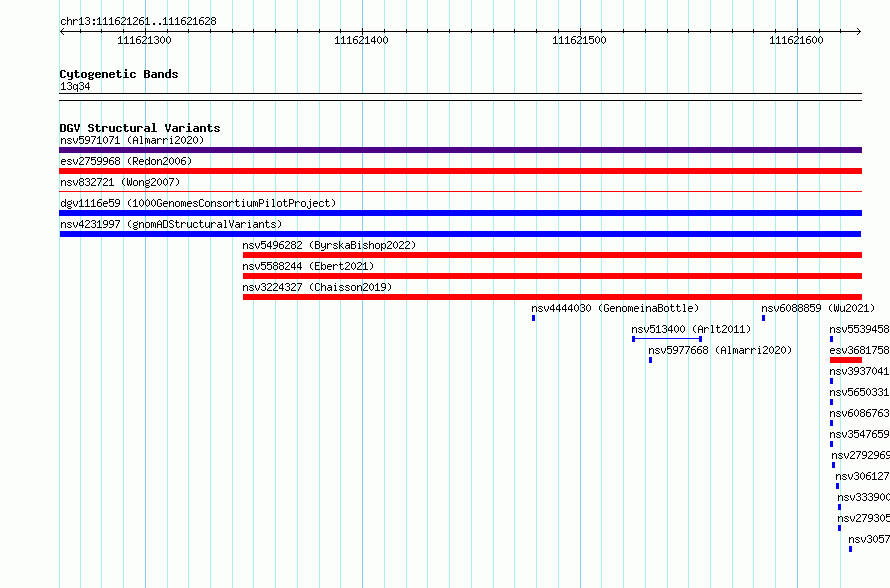The image size is (890, 588).
Task: Select the DGV Structural Variants track heading
Action: [140, 128]
